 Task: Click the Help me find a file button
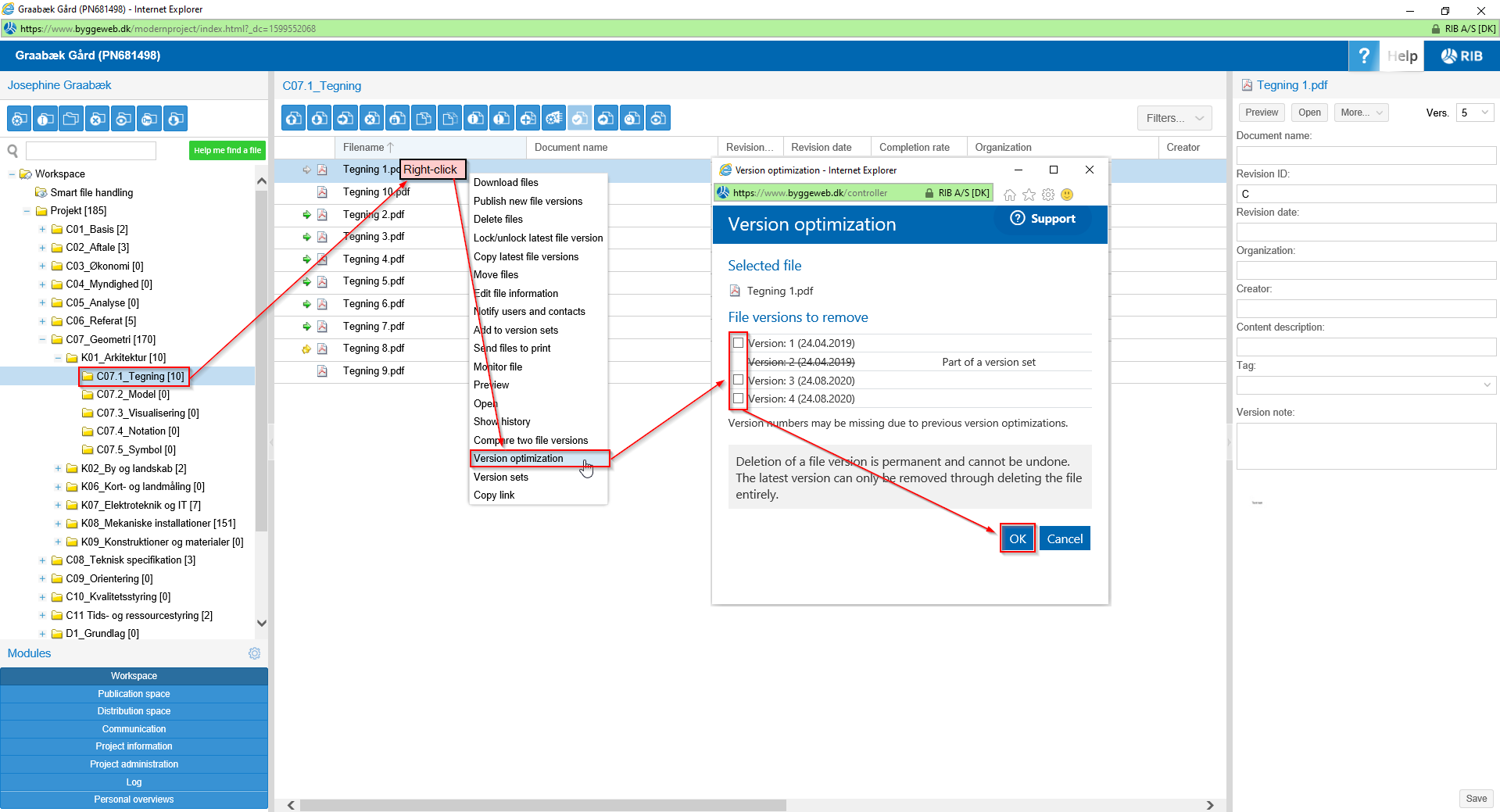pyautogui.click(x=227, y=151)
